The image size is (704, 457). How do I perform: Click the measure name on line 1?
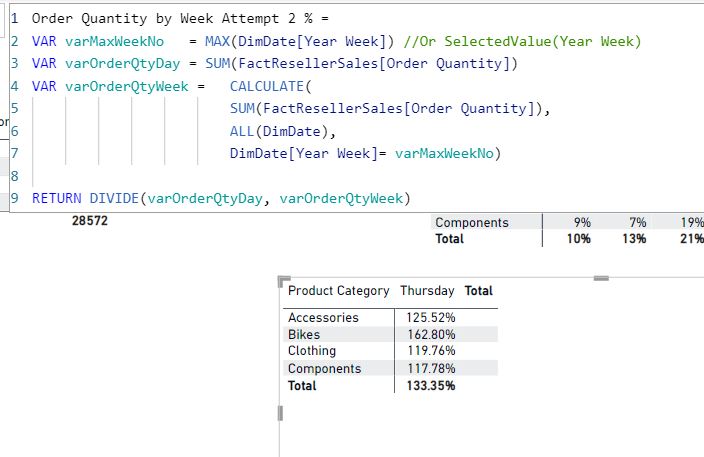pyautogui.click(x=172, y=18)
